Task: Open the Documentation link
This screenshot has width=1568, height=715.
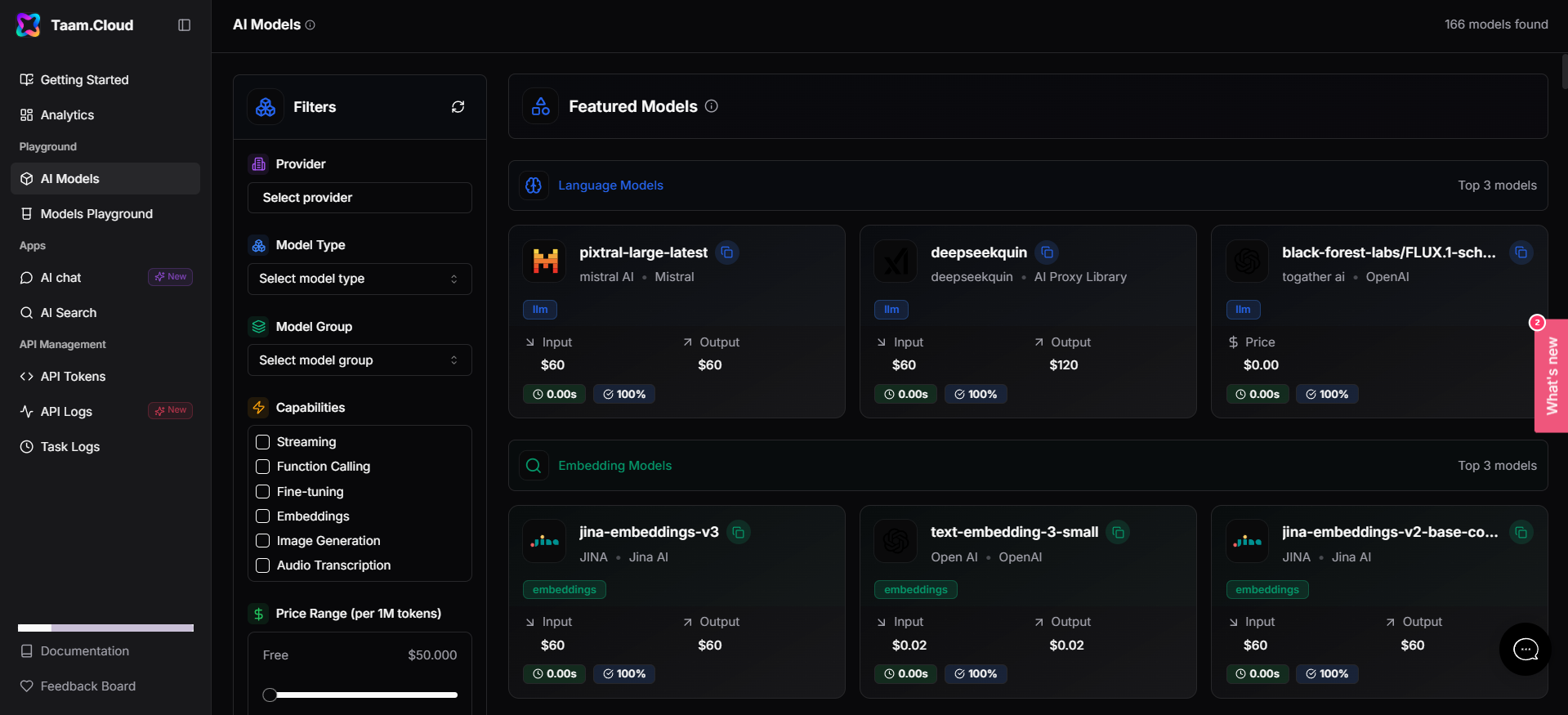Action: 84,651
